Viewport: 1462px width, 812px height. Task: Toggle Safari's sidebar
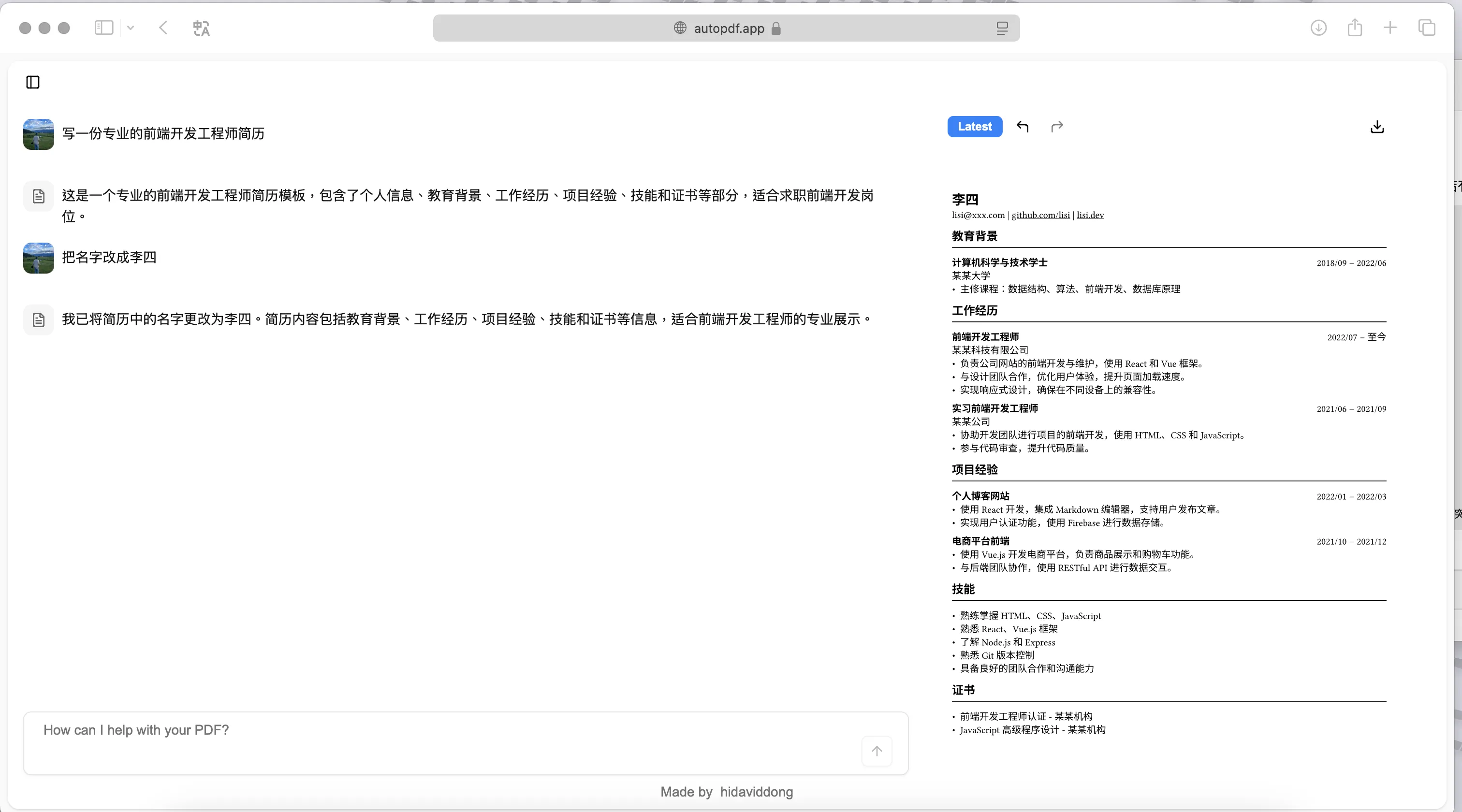(104, 27)
